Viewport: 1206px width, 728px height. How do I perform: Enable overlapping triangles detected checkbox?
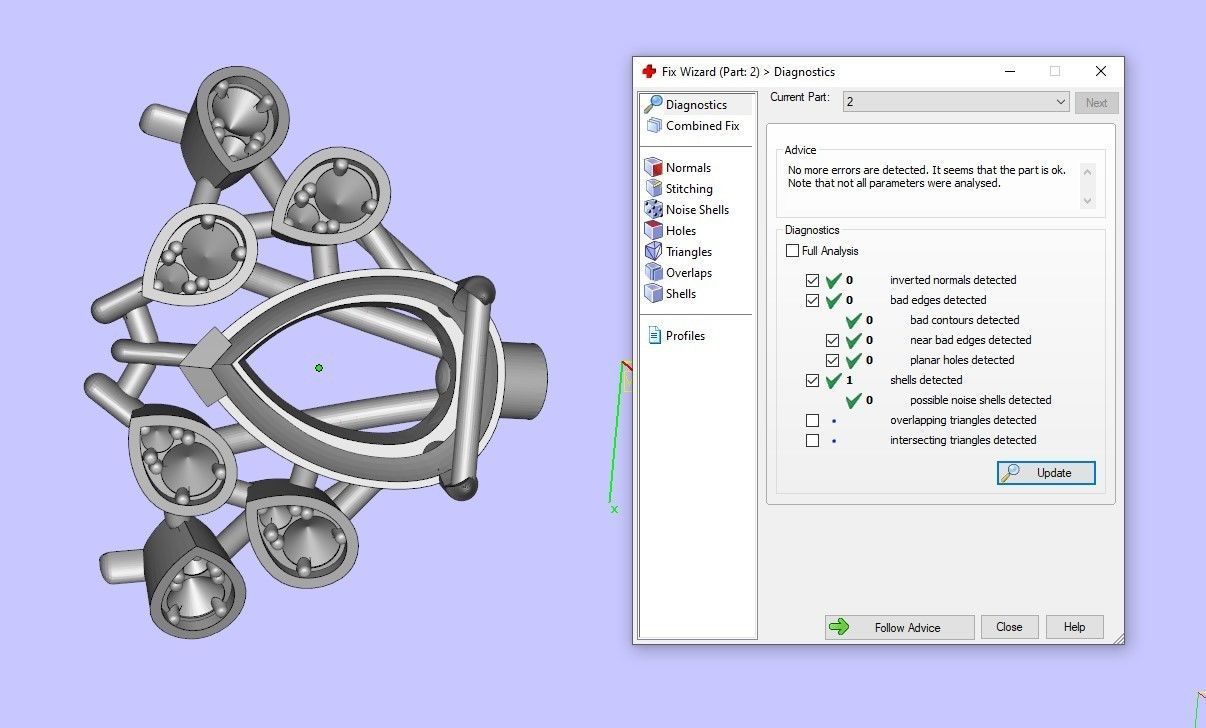[812, 420]
